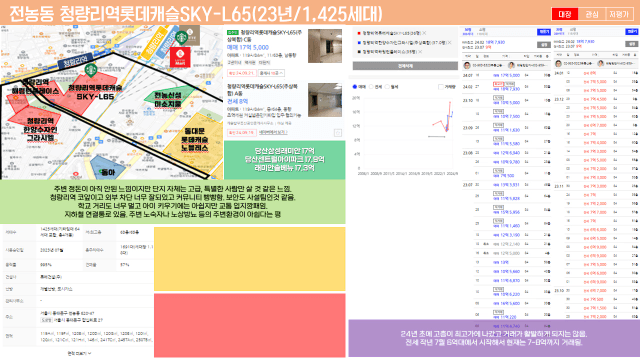Select the second size tab in left panel
The height and width of the screenshot is (360, 640).
click(482, 31)
